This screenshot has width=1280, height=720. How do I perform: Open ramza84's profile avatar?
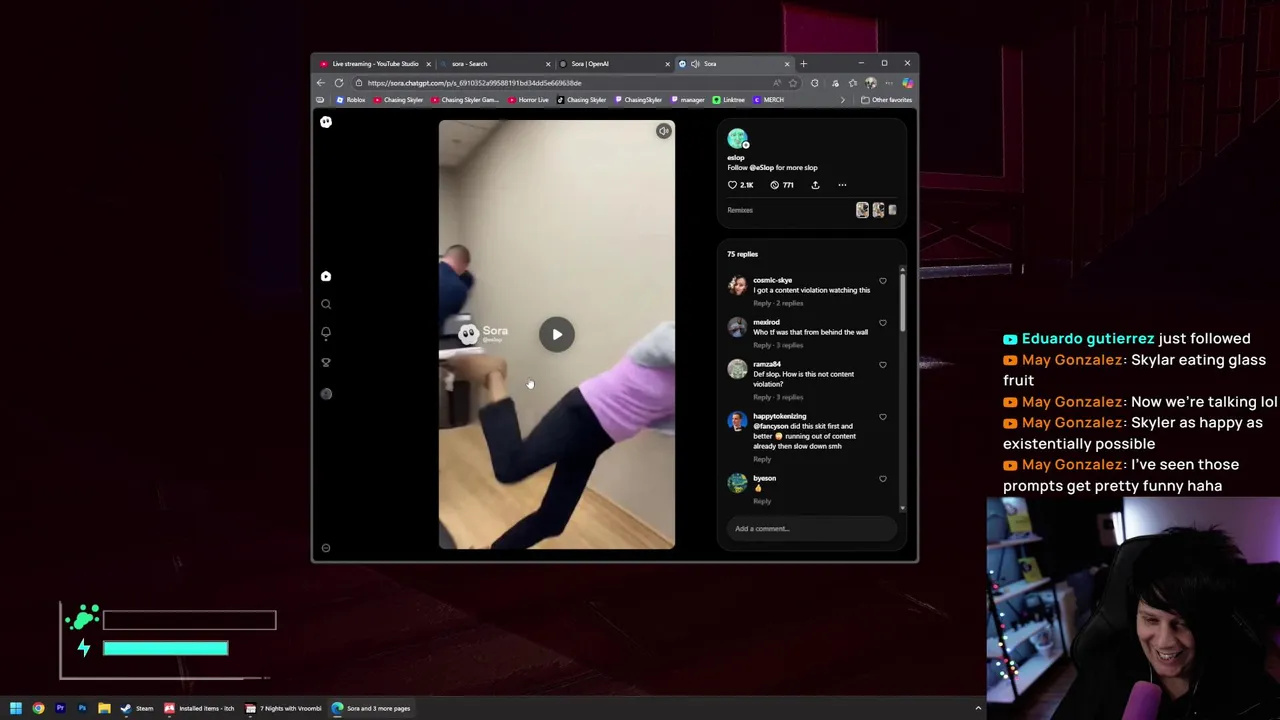[x=737, y=369]
